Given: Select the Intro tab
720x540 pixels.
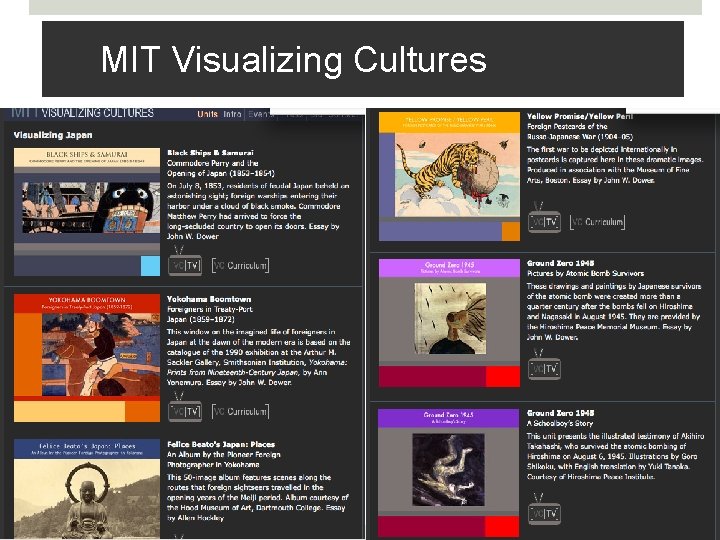Looking at the screenshot, I should [232, 114].
